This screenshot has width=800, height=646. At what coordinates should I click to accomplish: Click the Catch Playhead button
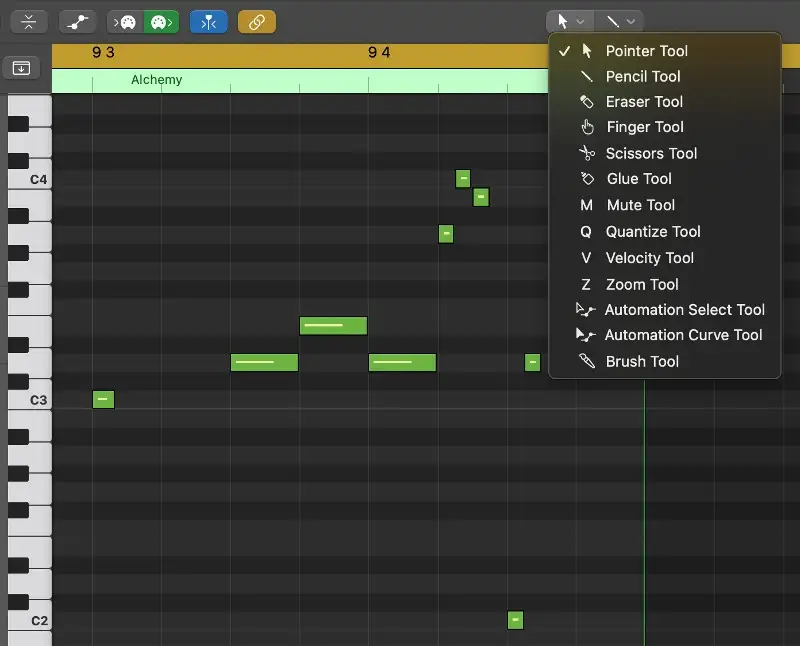click(x=208, y=21)
